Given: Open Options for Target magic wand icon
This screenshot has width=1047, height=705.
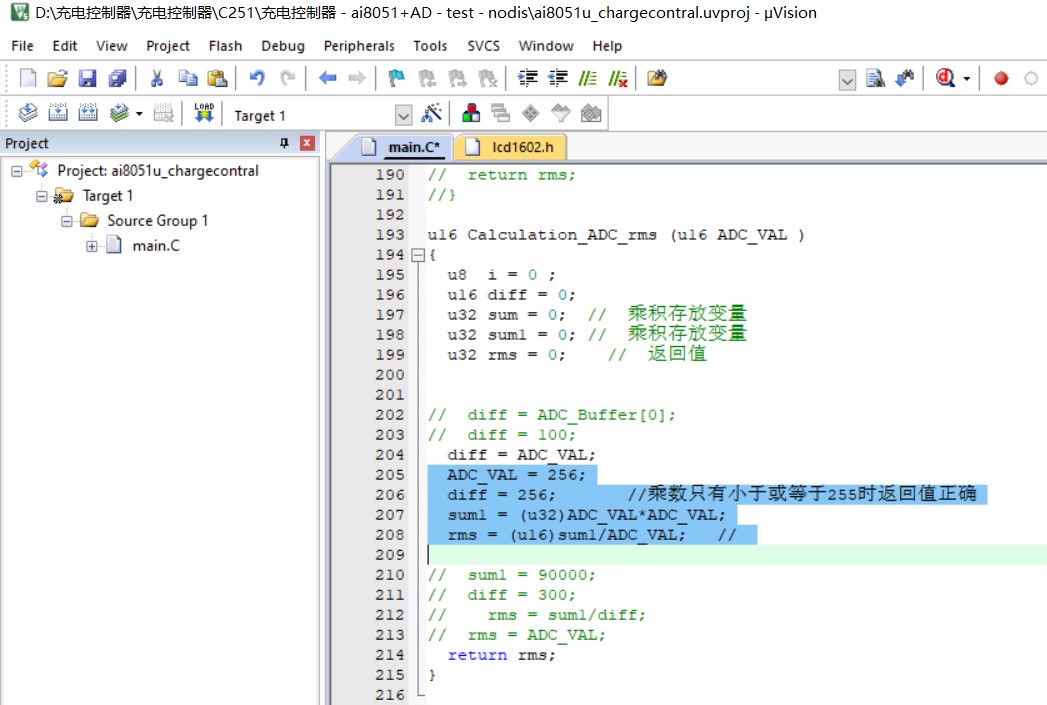Looking at the screenshot, I should click(432, 114).
